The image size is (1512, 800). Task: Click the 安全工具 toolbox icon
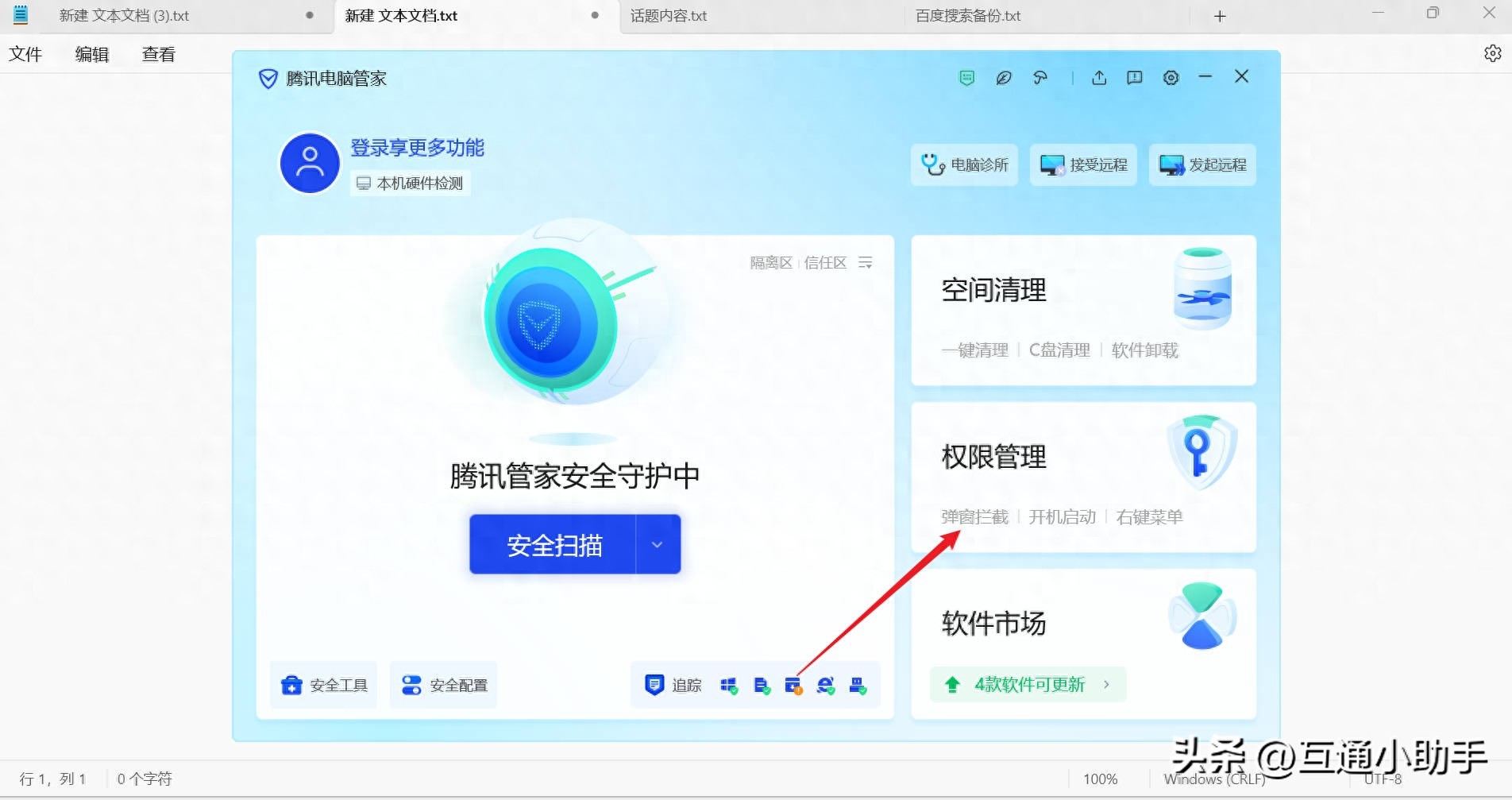pos(291,684)
